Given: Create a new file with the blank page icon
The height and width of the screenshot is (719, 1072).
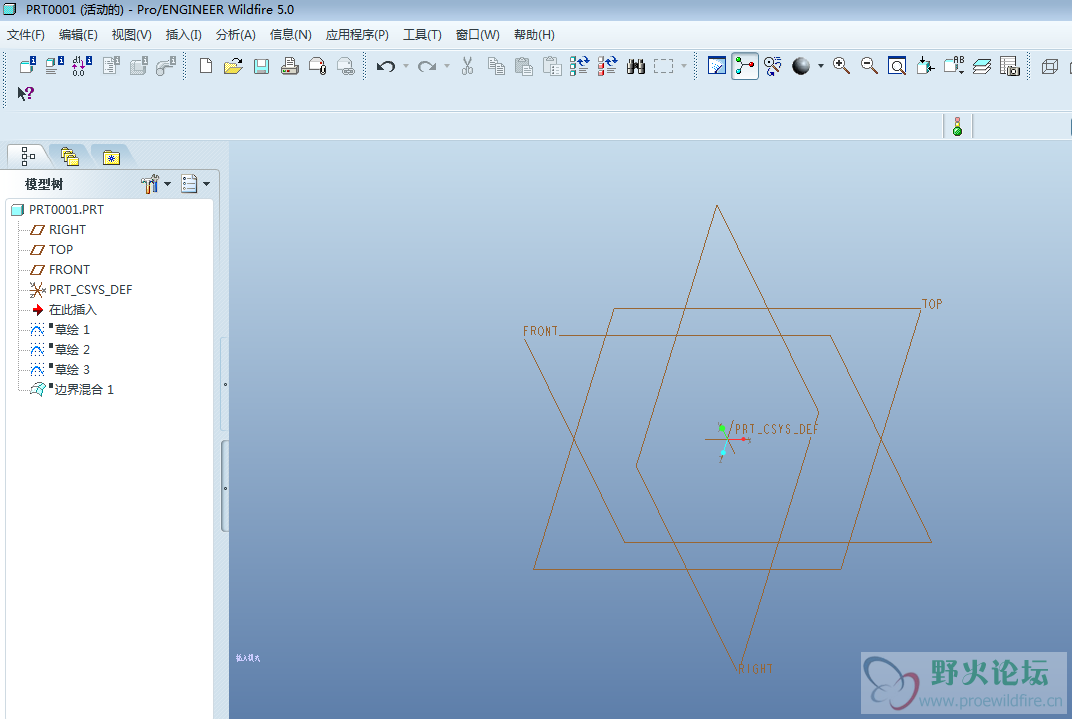Looking at the screenshot, I should coord(205,66).
